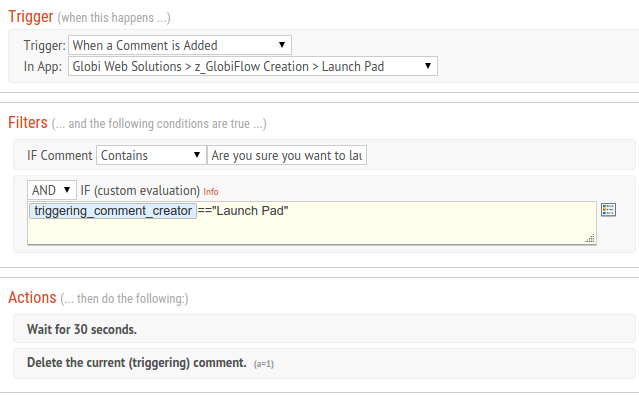Open the Info link for custom evaluation
This screenshot has width=639, height=395.
211,192
